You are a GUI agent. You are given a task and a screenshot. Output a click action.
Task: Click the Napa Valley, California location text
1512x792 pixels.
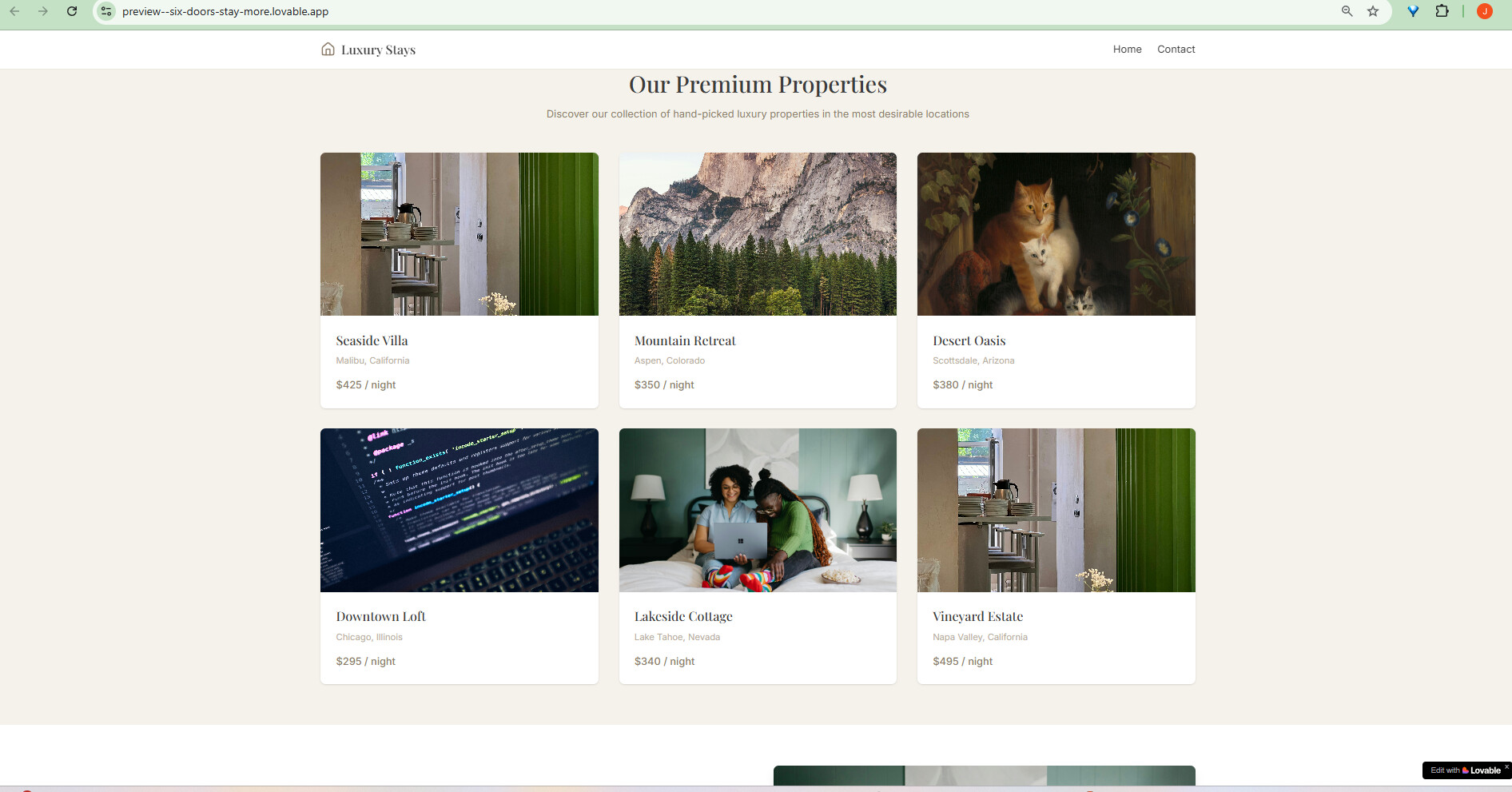(980, 637)
